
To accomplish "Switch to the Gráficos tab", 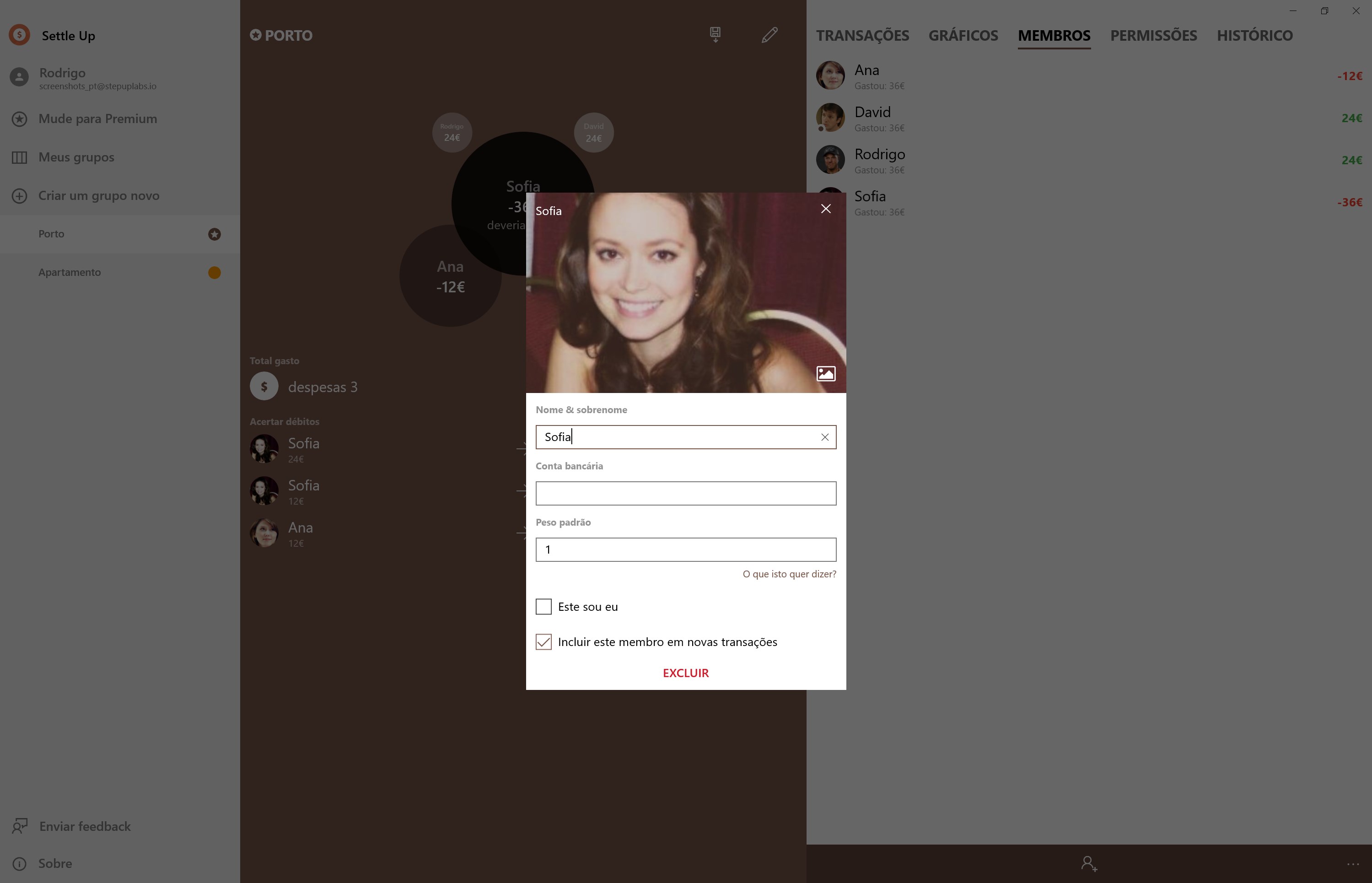I will click(x=963, y=36).
